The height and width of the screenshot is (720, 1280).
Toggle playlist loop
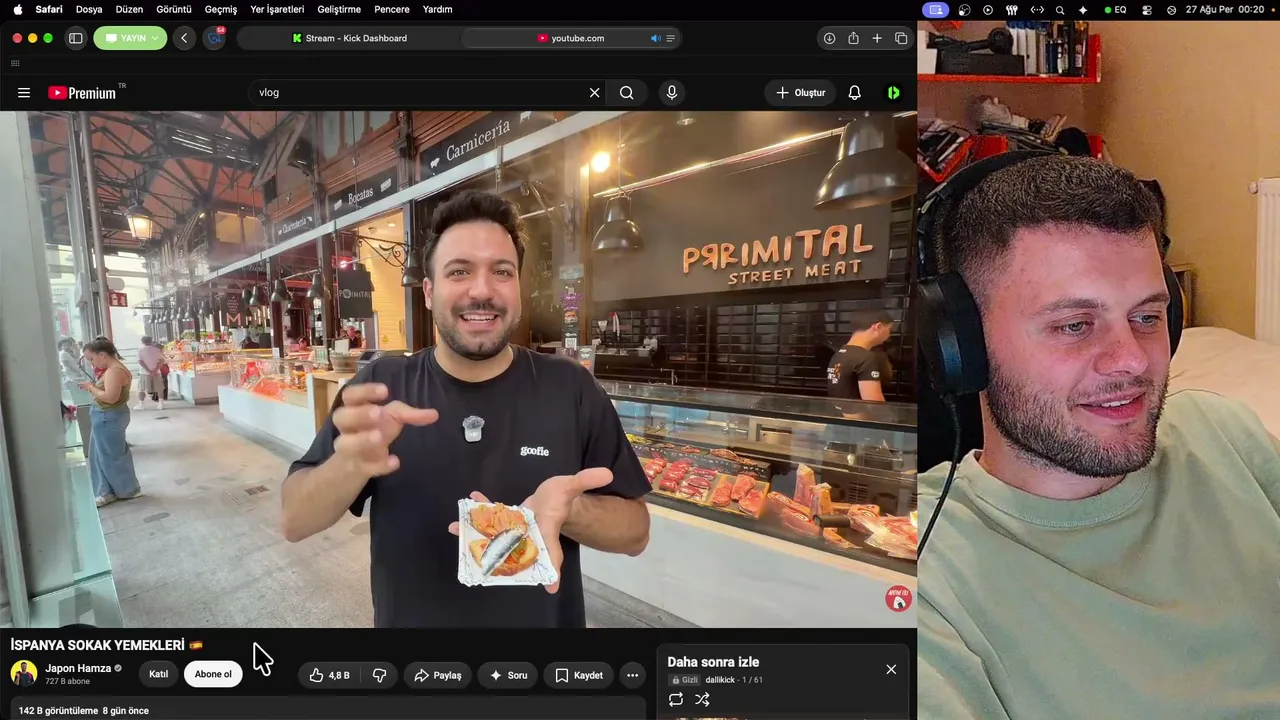tap(676, 700)
